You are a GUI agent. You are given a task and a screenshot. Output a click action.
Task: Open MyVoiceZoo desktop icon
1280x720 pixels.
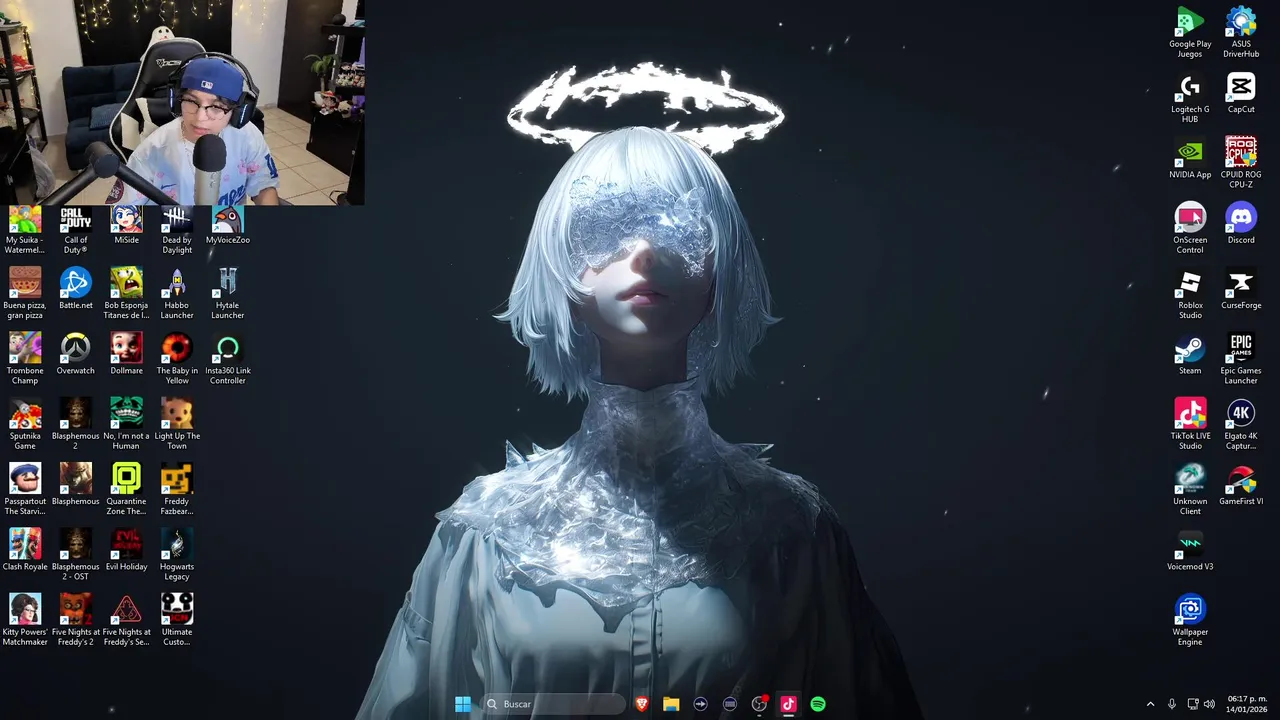click(x=228, y=226)
